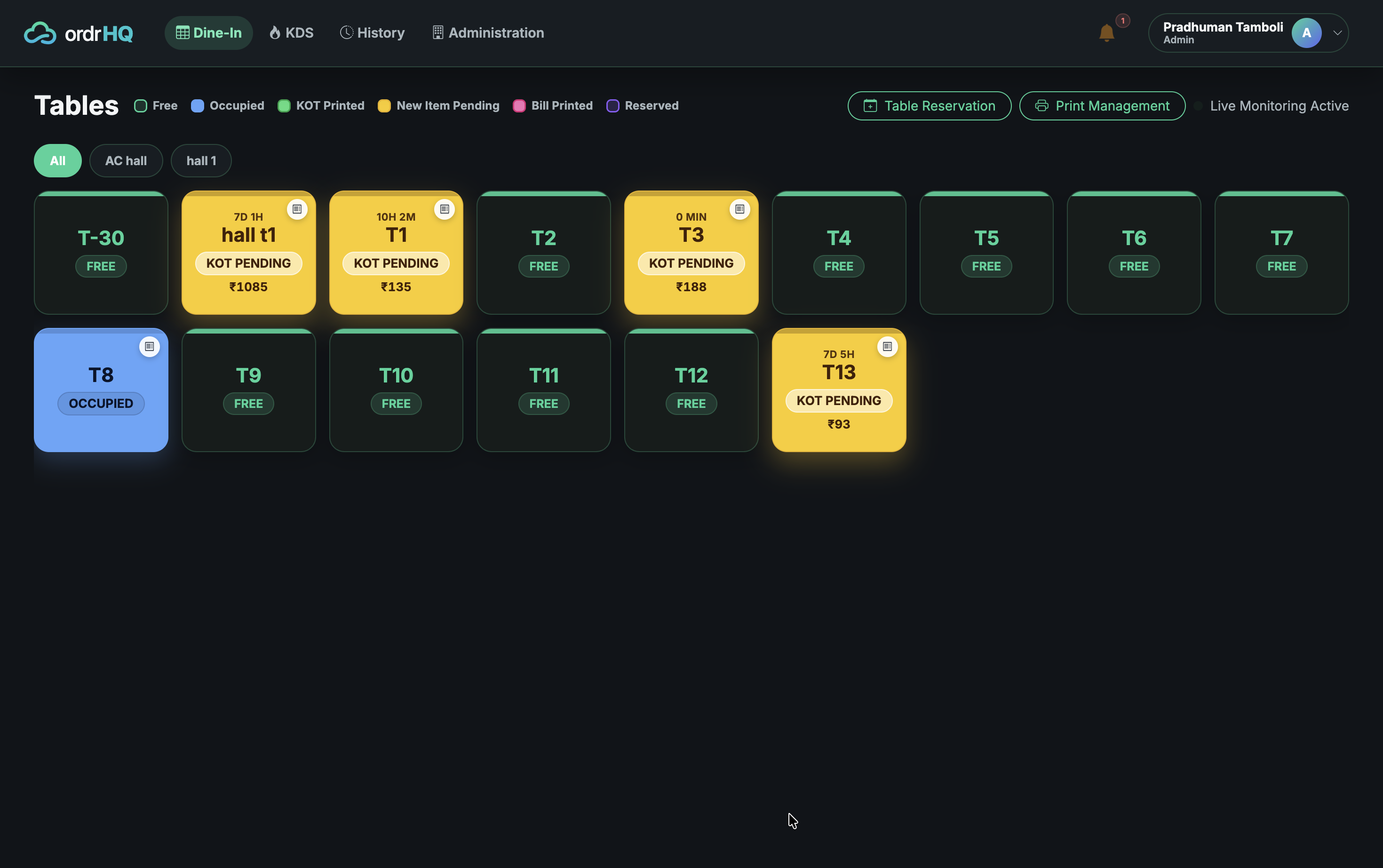Click the Occupied legend swatch
Viewport: 1383px width, 868px height.
[x=198, y=106]
